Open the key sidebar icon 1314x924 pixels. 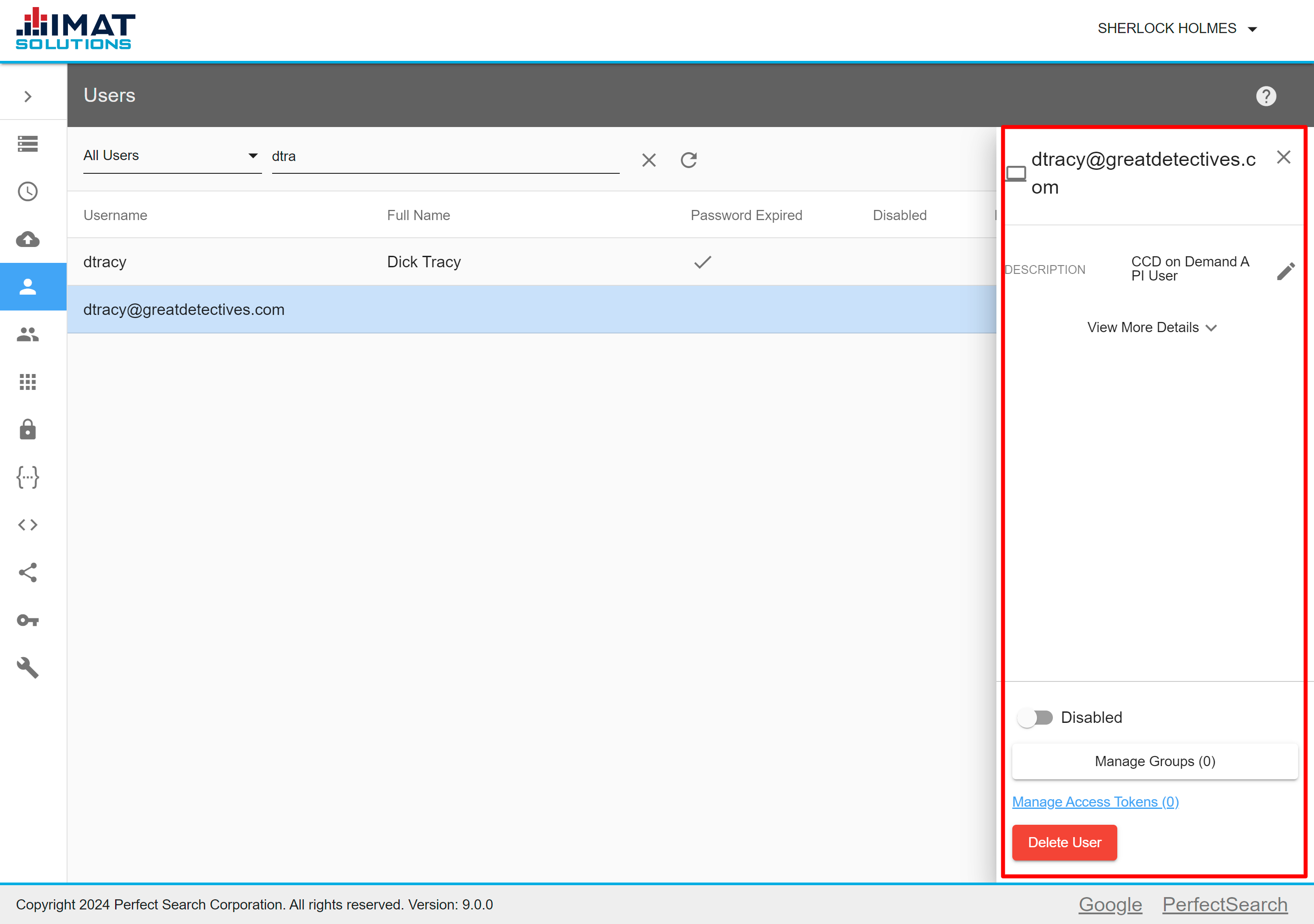27,620
